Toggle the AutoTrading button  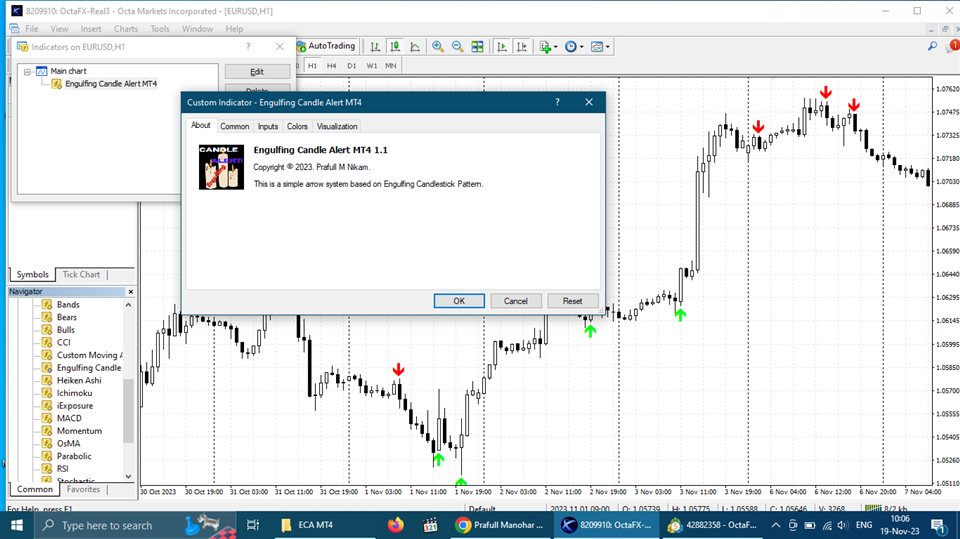326,46
